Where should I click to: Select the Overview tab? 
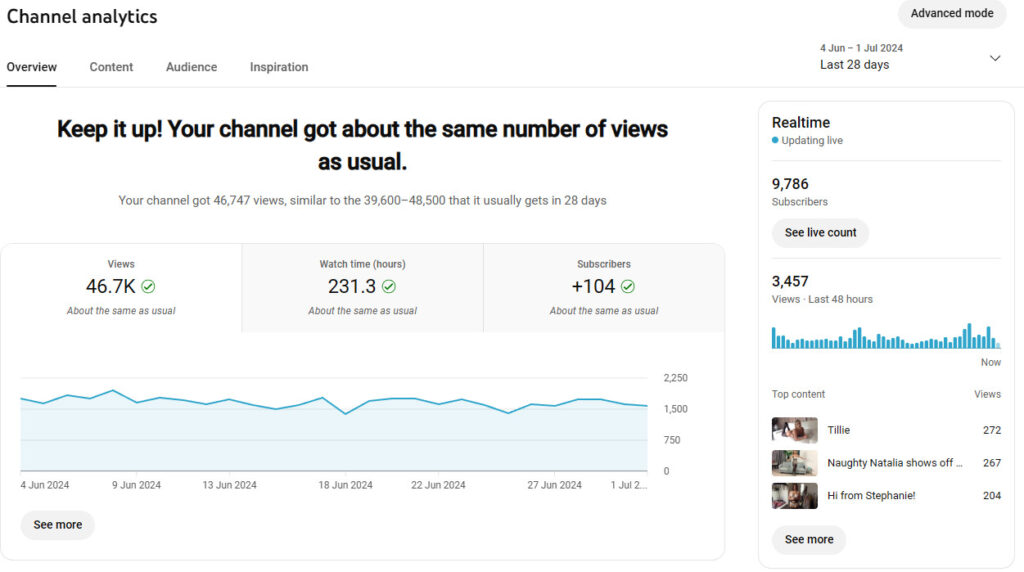(32, 67)
